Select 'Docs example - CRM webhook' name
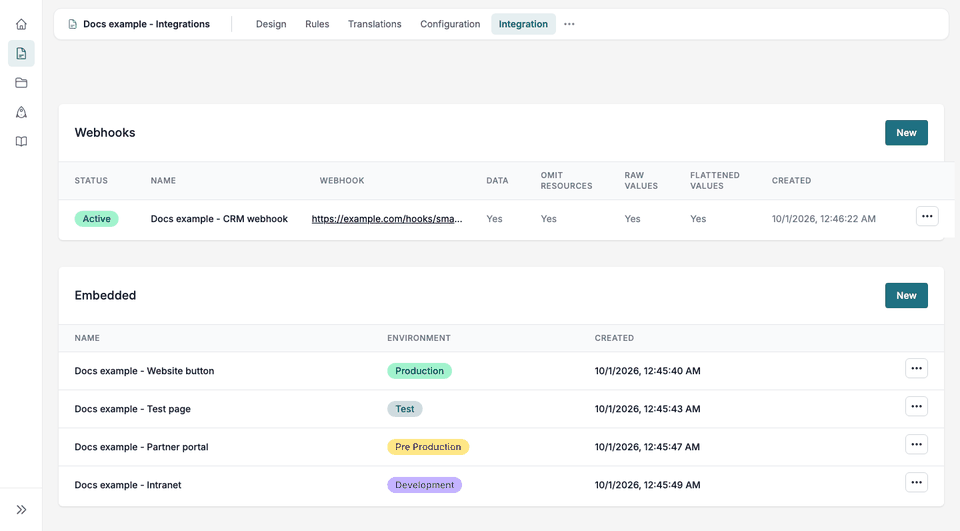 tap(219, 219)
